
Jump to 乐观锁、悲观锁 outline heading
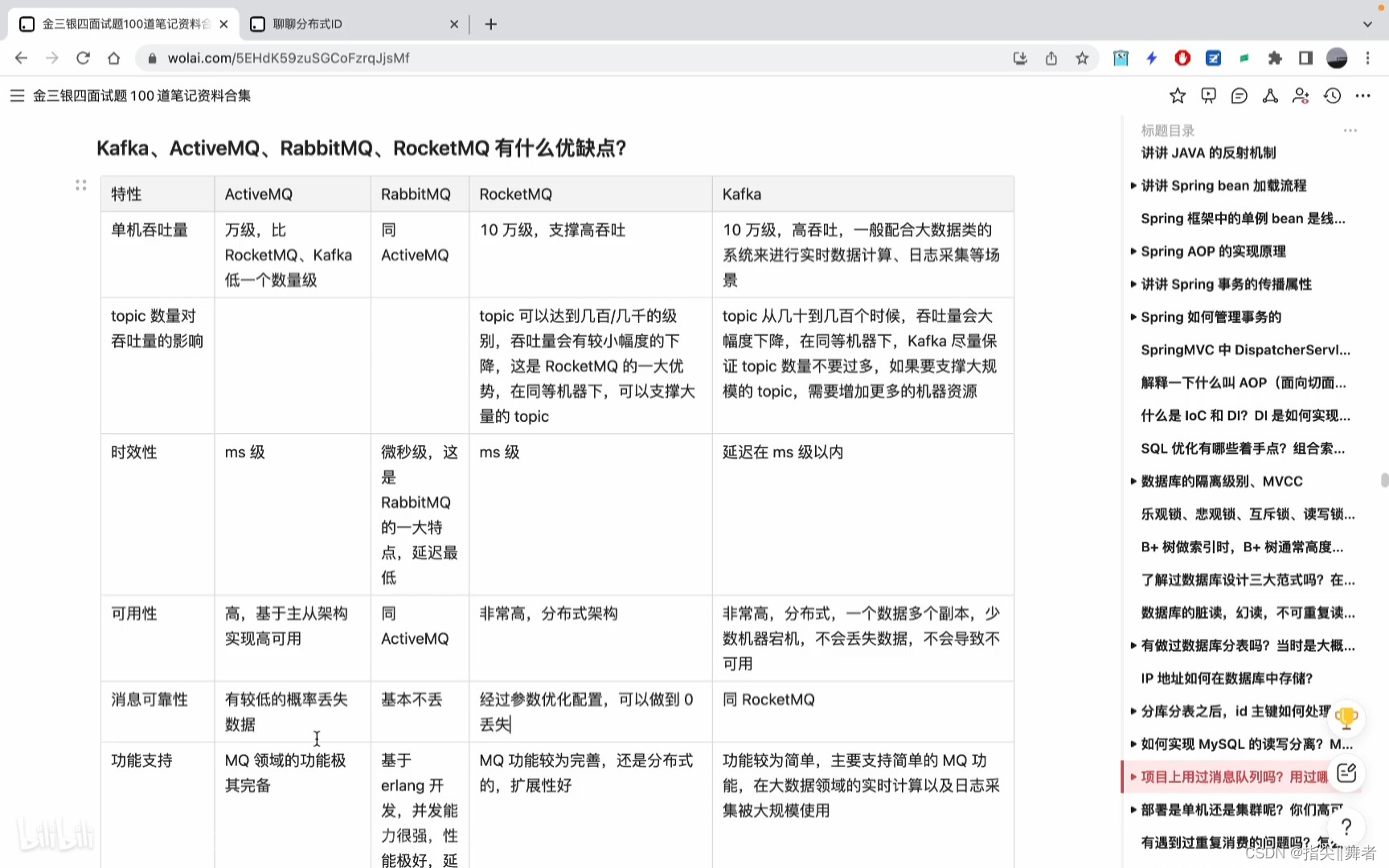point(1248,514)
